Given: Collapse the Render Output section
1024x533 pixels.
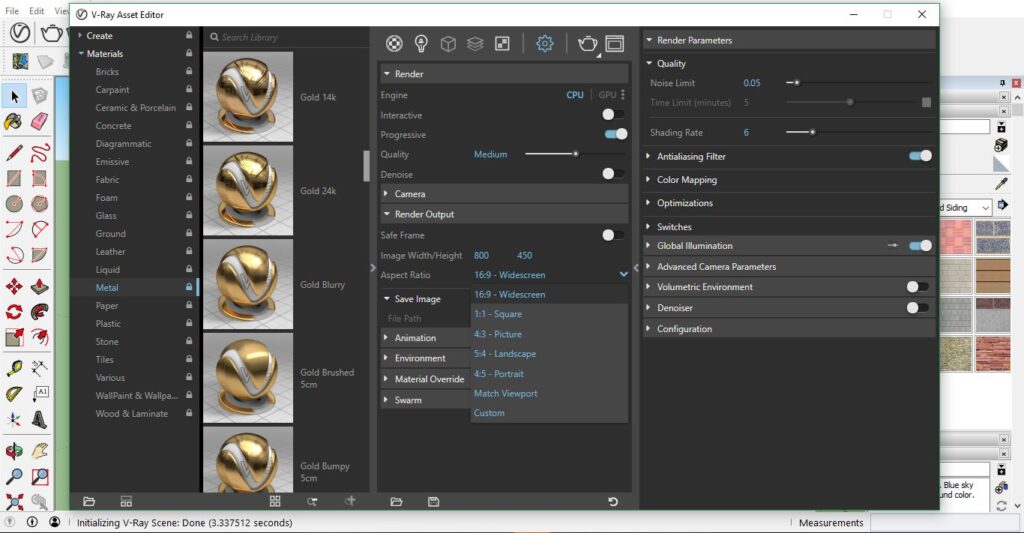Looking at the screenshot, I should (x=504, y=214).
